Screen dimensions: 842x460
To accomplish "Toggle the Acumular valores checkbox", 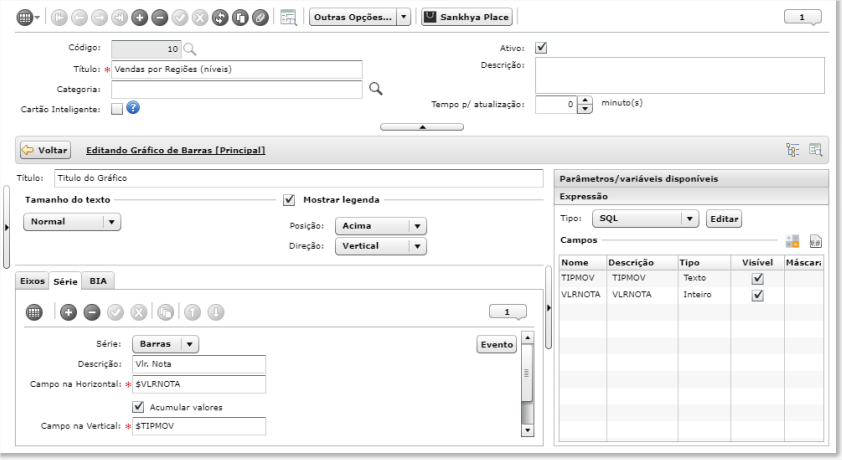I will coord(139,407).
